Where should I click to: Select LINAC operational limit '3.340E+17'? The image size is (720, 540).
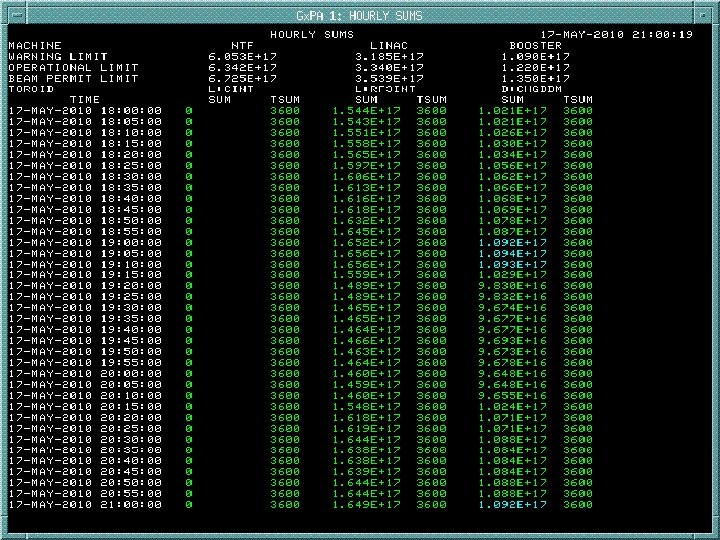[389, 68]
